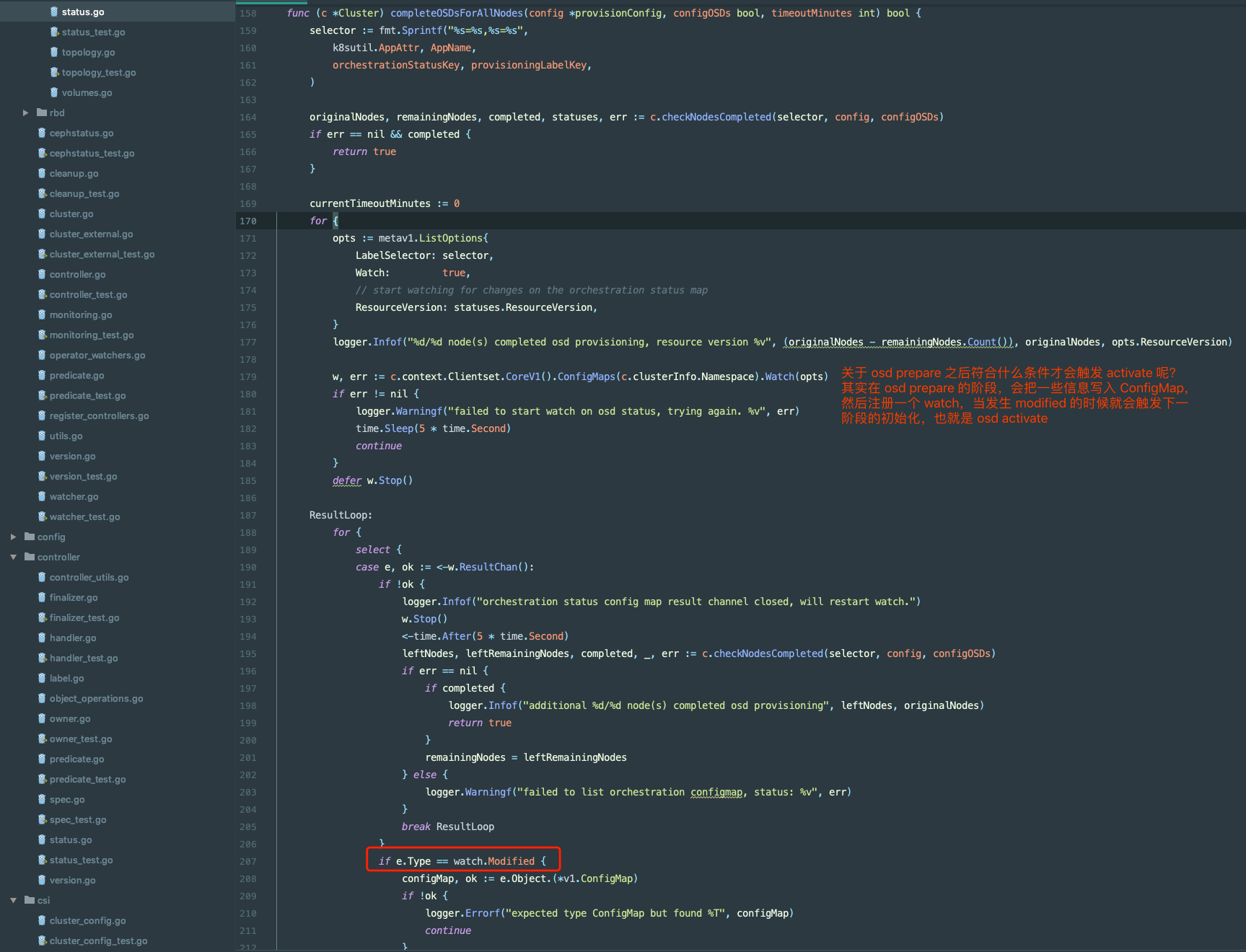This screenshot has width=1246, height=952.
Task: Open controller_utils.go from the project tree
Action: tap(89, 577)
